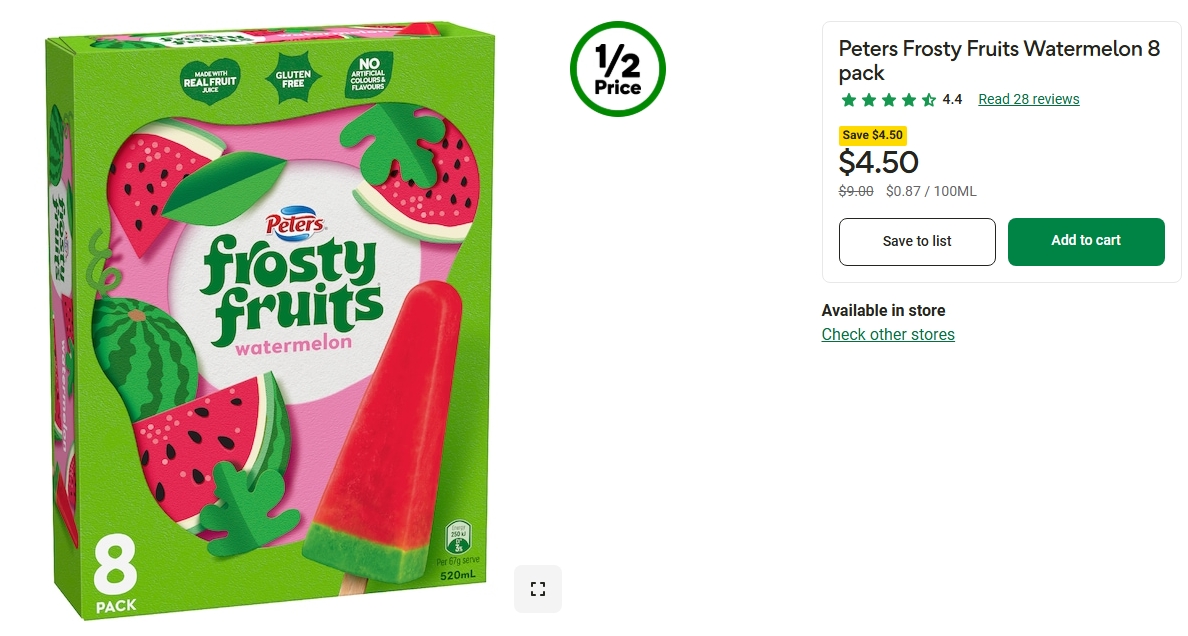The image size is (1188, 636).
Task: Click the crossed-out $9.00 price
Action: [855, 192]
